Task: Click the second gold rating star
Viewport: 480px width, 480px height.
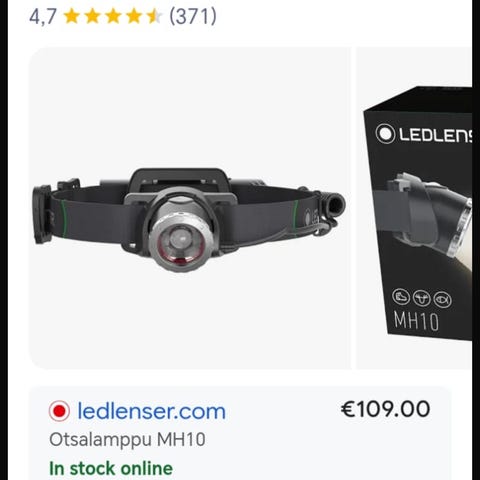Action: click(x=92, y=16)
